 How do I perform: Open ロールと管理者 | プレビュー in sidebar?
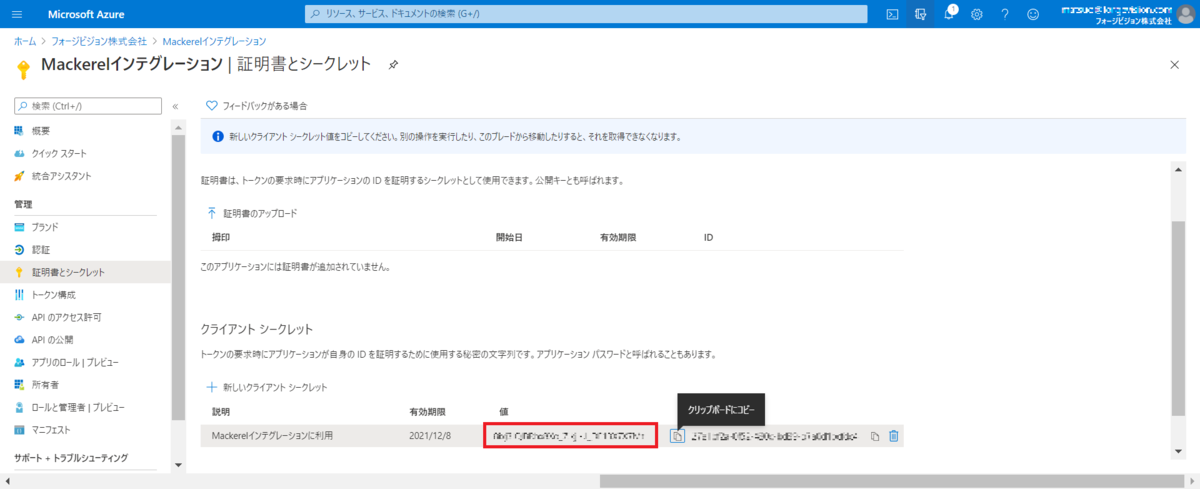click(x=78, y=407)
